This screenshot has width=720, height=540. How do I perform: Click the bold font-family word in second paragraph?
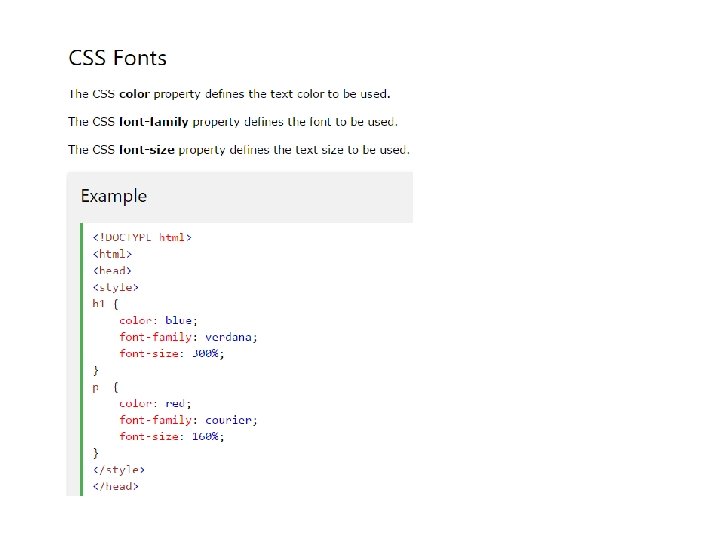tap(153, 122)
